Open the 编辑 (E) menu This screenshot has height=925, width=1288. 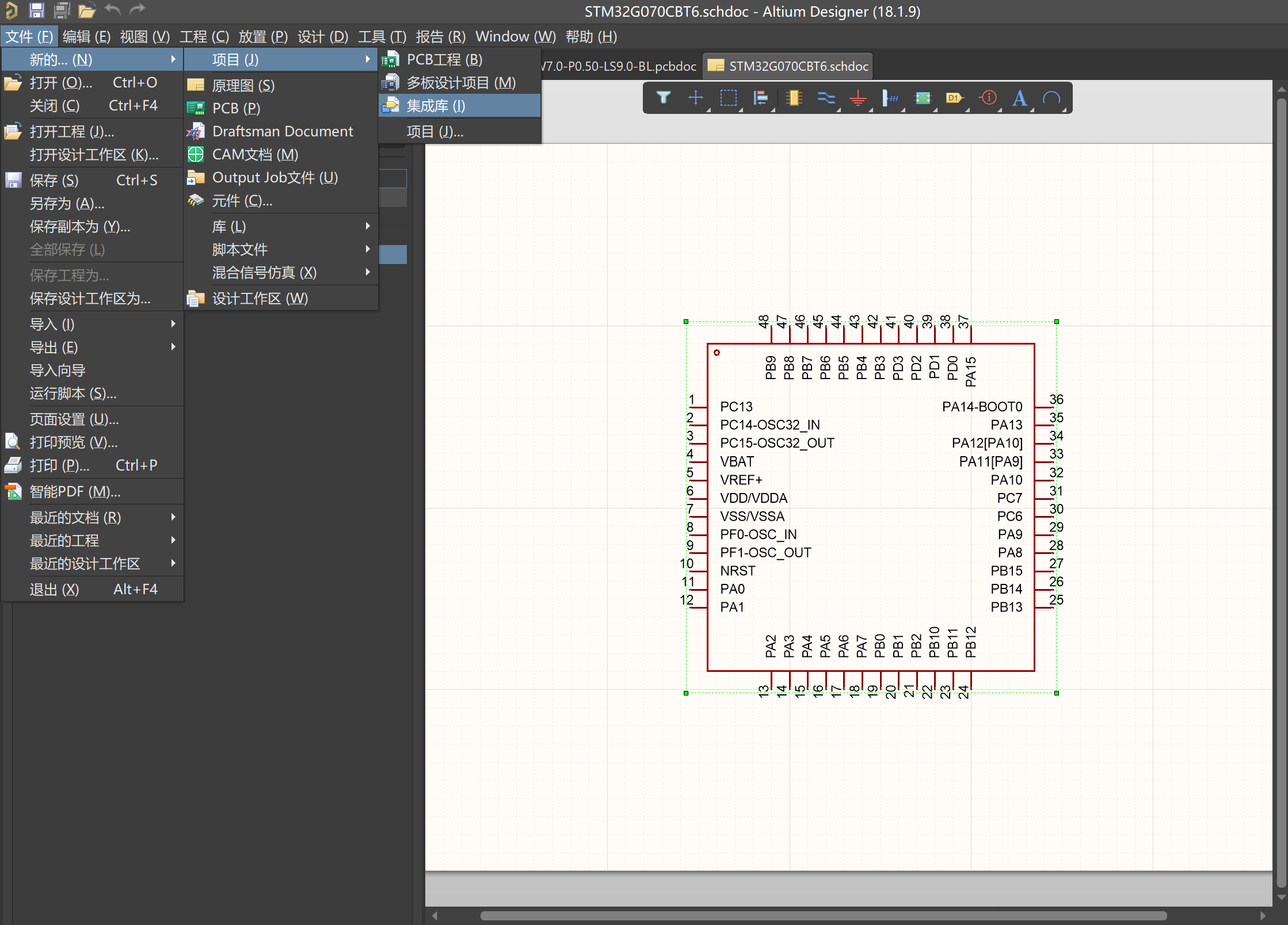pos(86,36)
